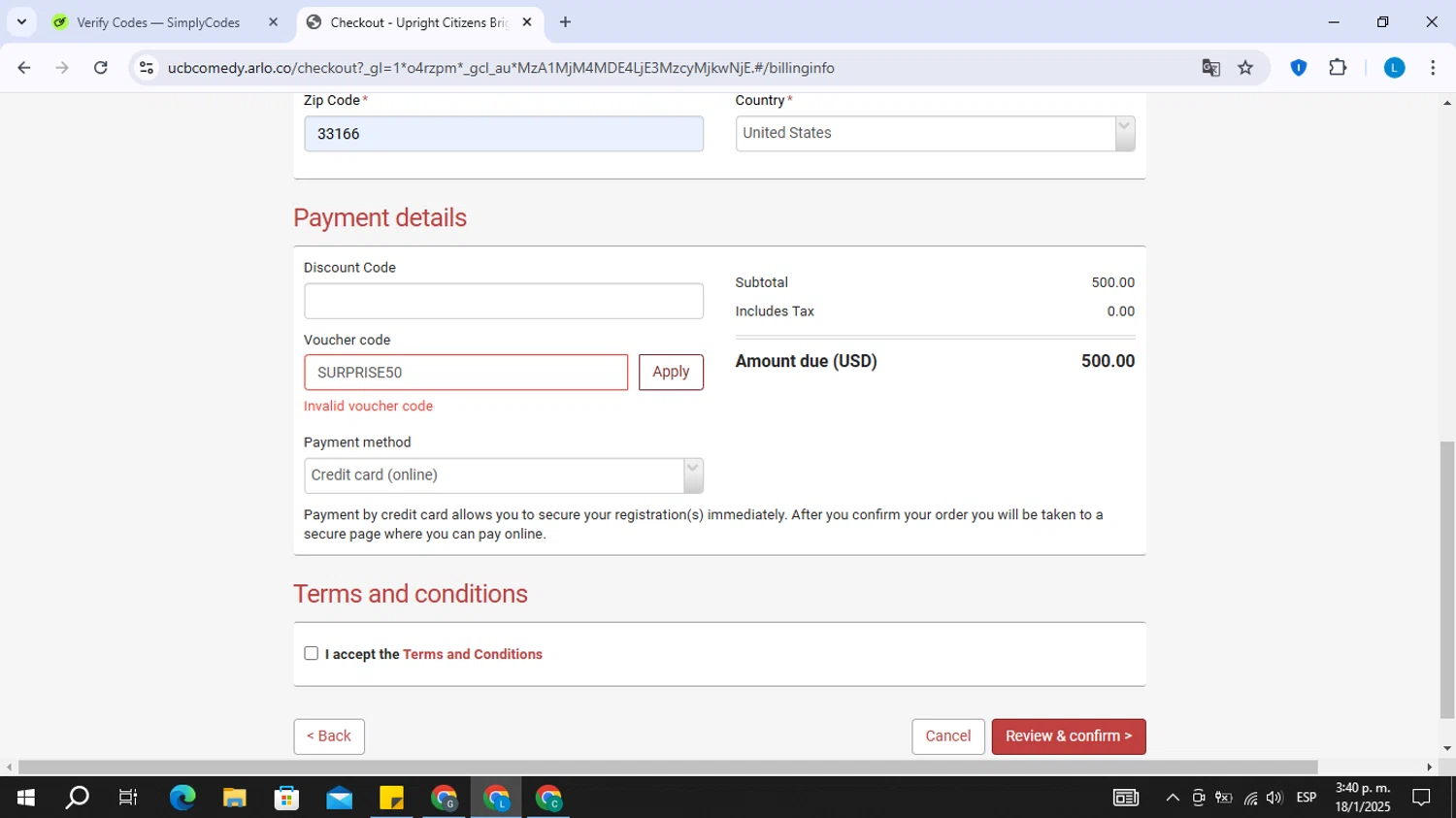Open the Windows notification center
1456x818 pixels.
pyautogui.click(x=1421, y=798)
